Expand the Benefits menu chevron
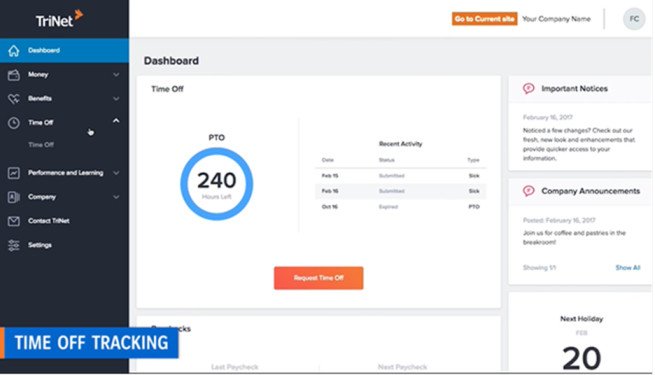Viewport: 655px width, 375px height. coord(116,99)
